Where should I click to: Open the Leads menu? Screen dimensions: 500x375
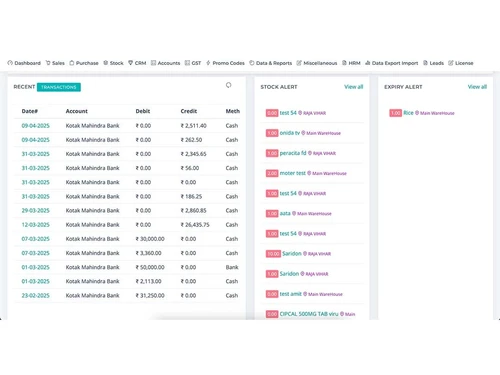pos(433,63)
